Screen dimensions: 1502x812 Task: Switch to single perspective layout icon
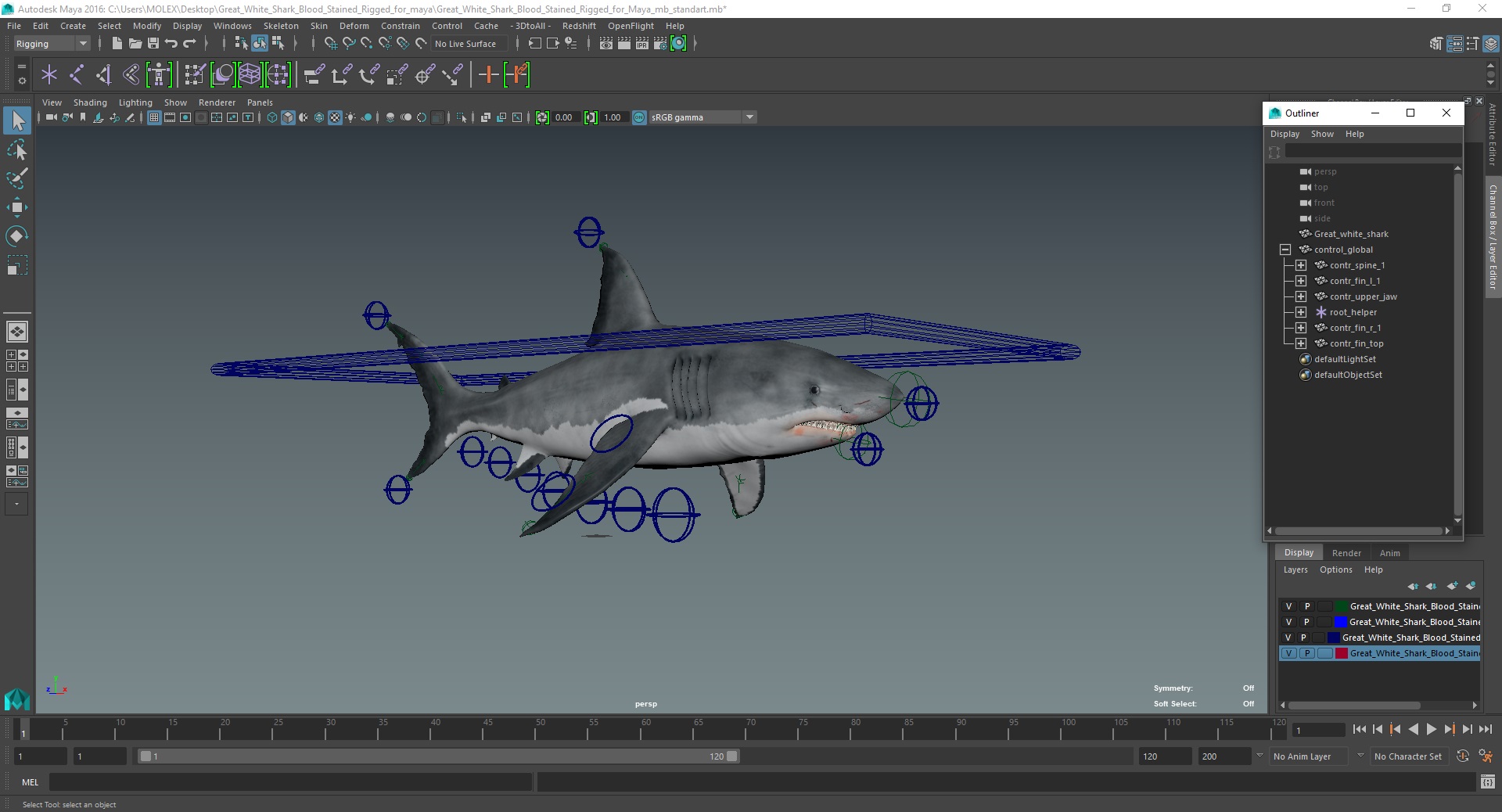tap(17, 332)
